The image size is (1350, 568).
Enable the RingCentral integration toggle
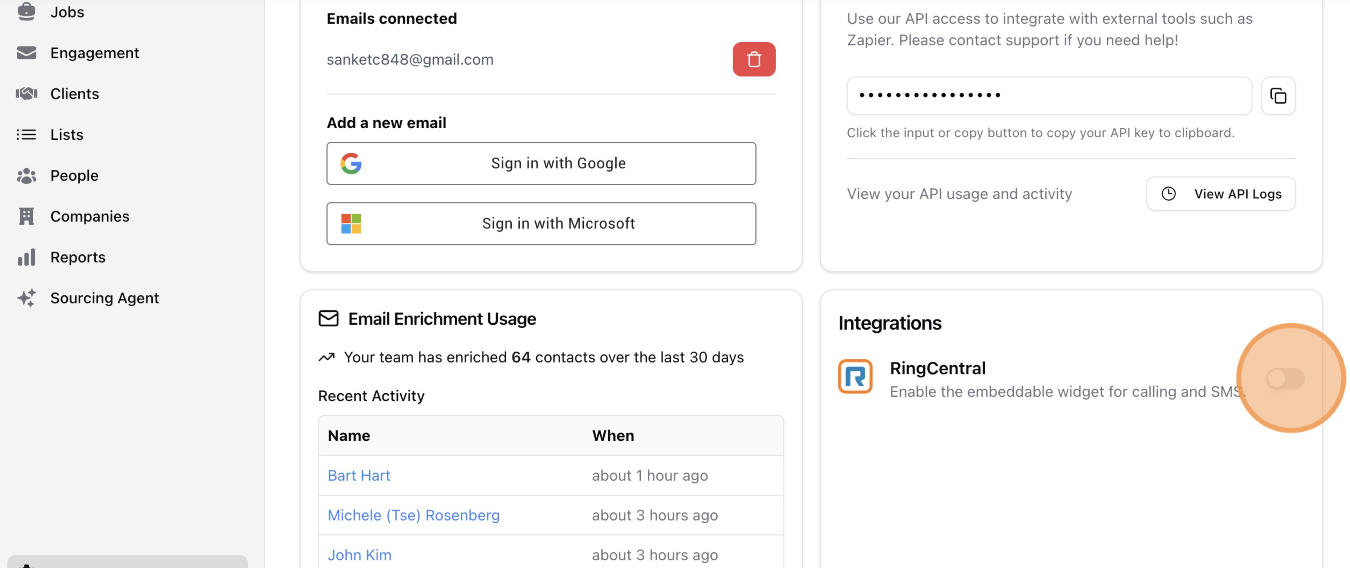1285,378
